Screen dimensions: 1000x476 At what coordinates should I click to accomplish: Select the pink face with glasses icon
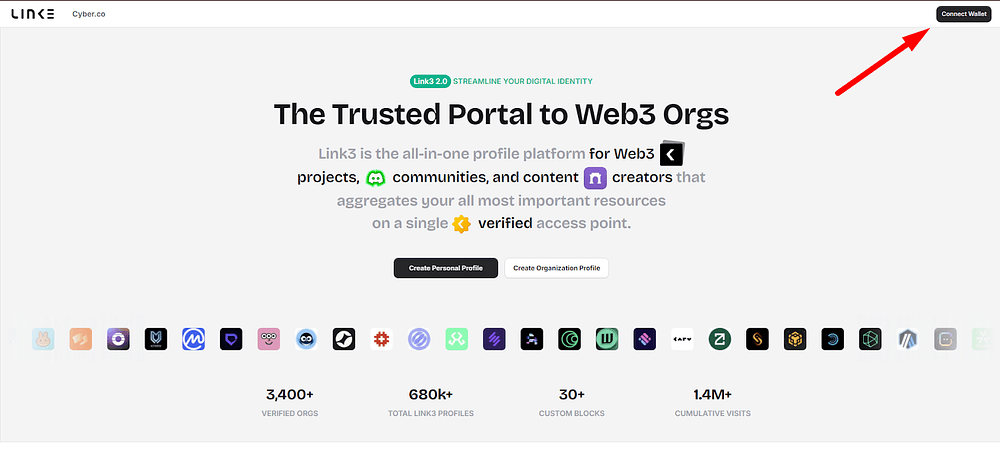coord(268,339)
